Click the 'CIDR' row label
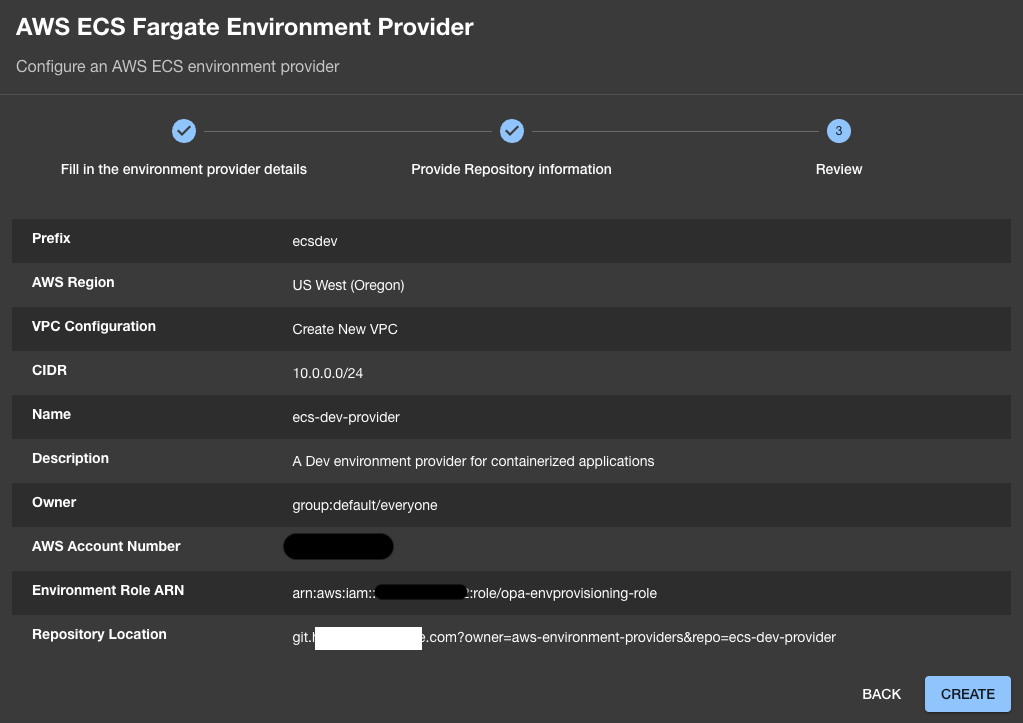1023x723 pixels. [x=50, y=370]
